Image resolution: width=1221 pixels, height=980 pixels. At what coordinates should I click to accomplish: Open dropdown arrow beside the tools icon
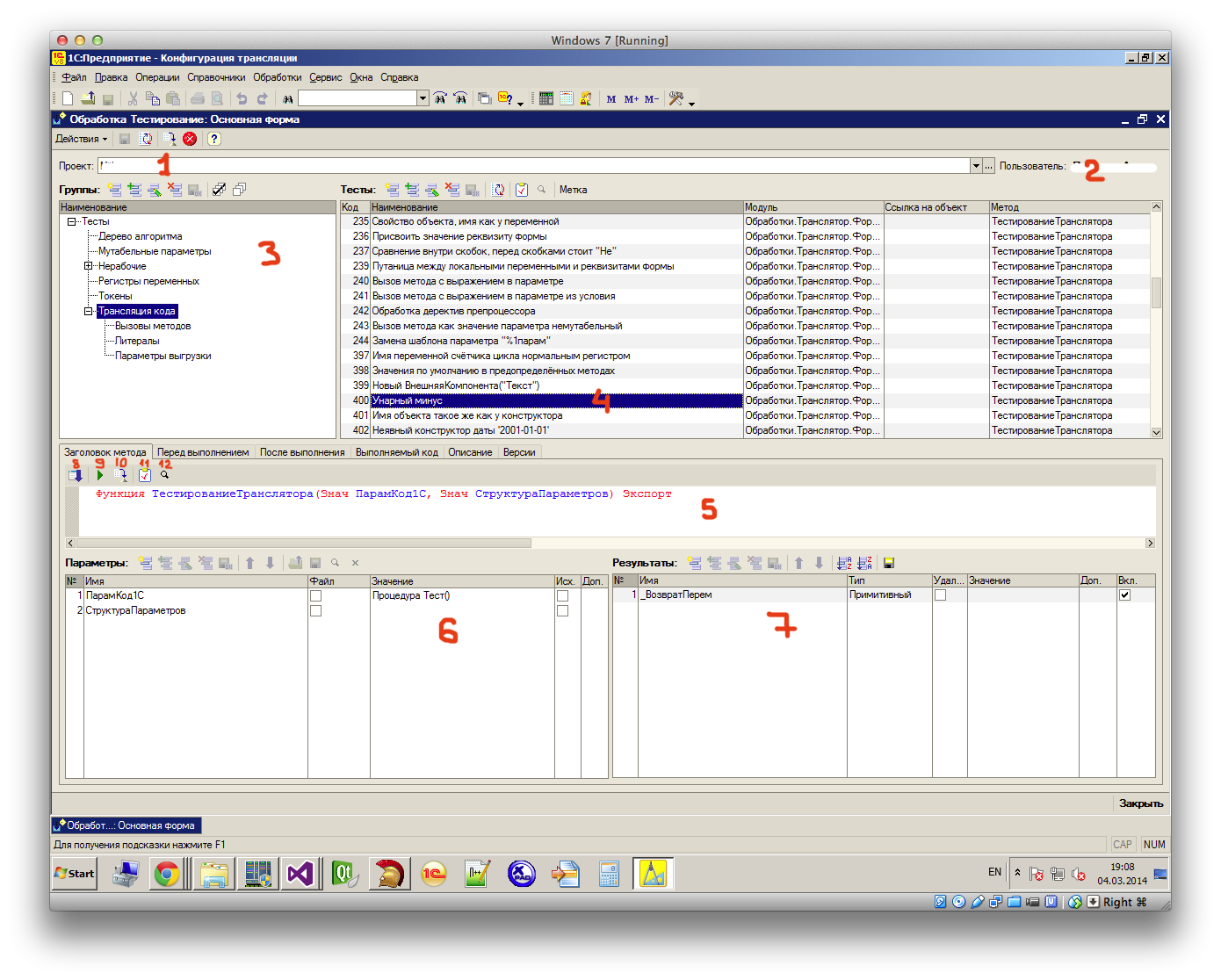[x=692, y=103]
